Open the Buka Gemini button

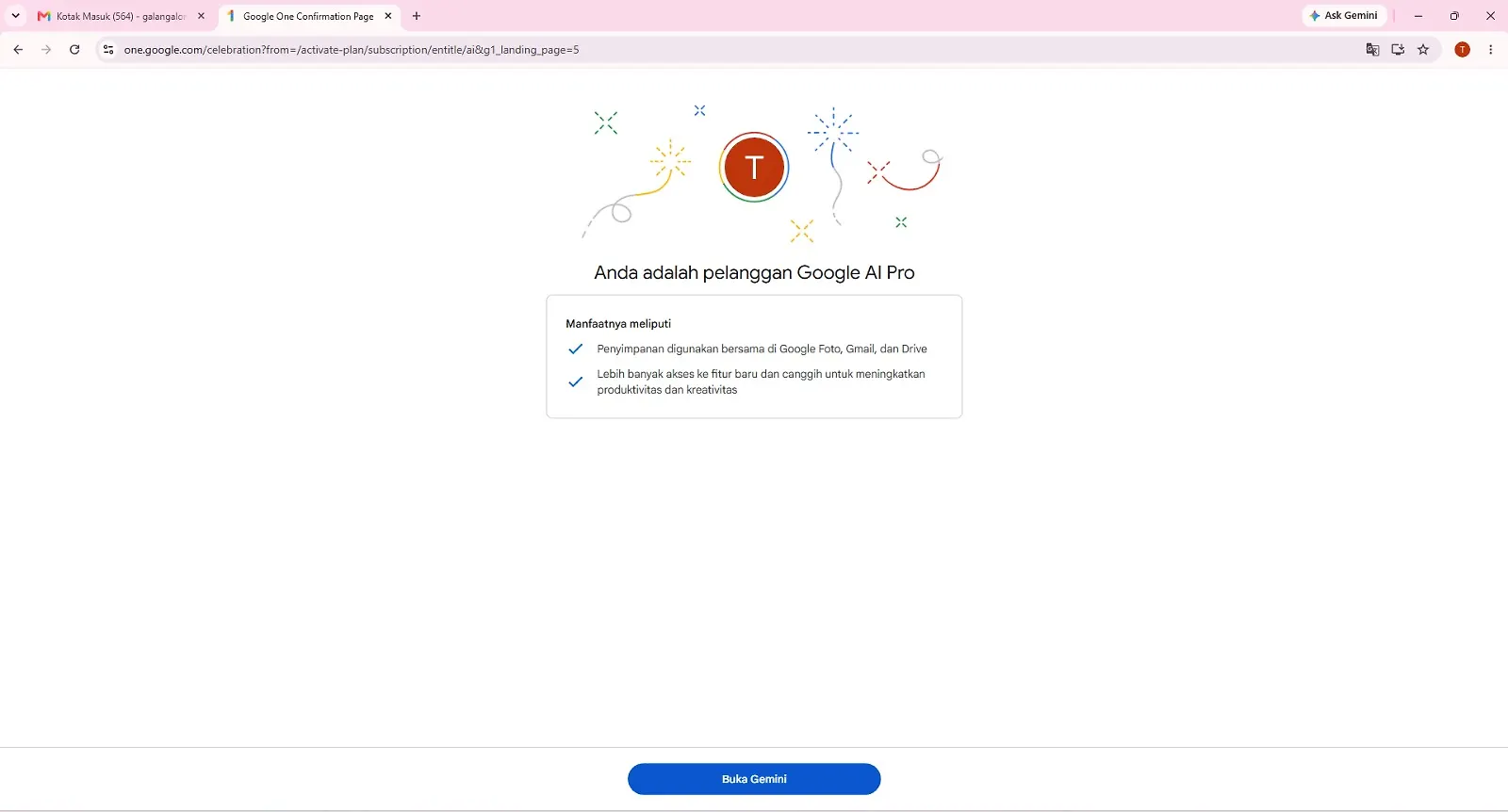click(754, 779)
